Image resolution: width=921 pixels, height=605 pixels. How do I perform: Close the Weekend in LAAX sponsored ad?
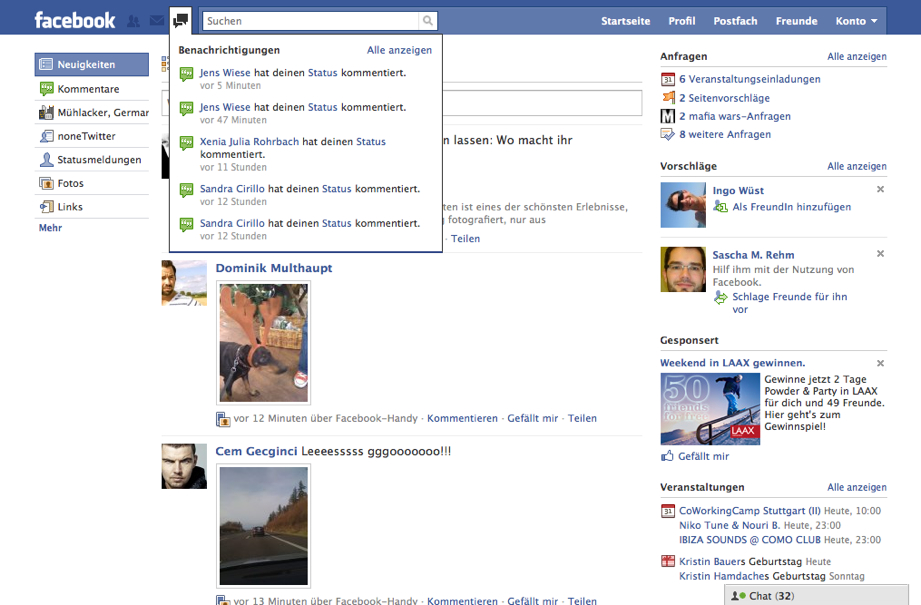pos(880,363)
